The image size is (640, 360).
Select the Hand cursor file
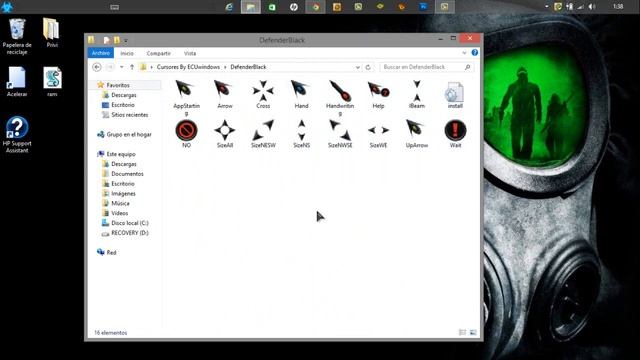tap(301, 95)
